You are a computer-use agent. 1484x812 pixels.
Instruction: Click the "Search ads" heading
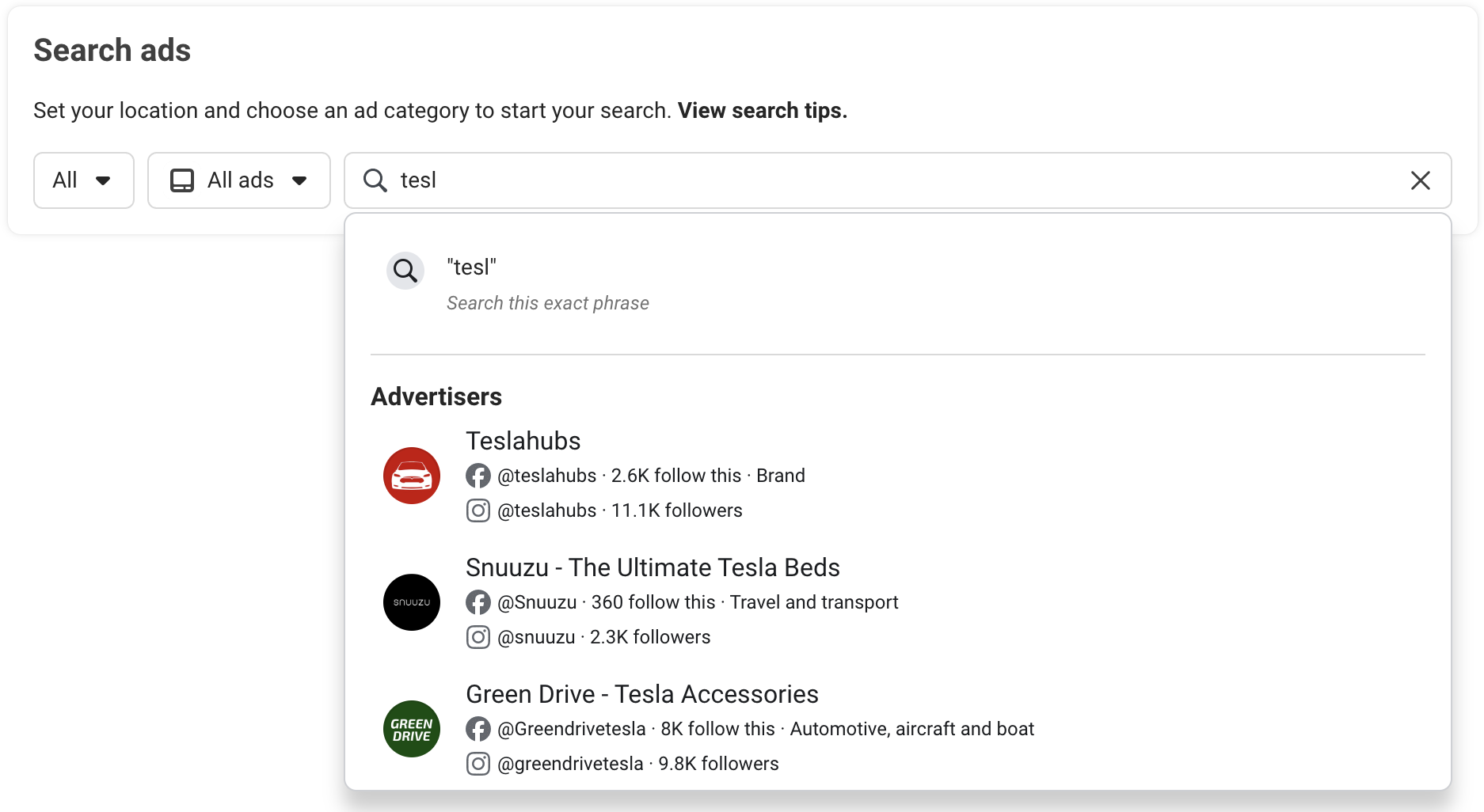coord(112,51)
